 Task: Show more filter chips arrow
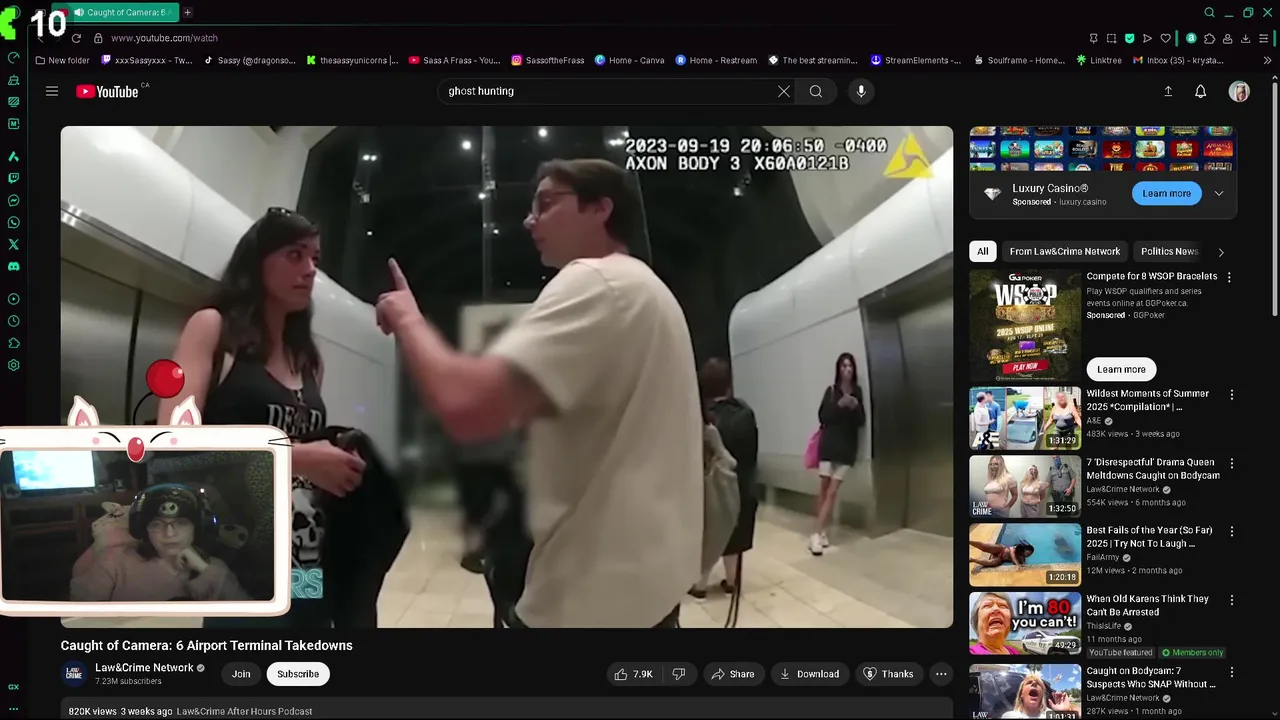pyautogui.click(x=1221, y=252)
